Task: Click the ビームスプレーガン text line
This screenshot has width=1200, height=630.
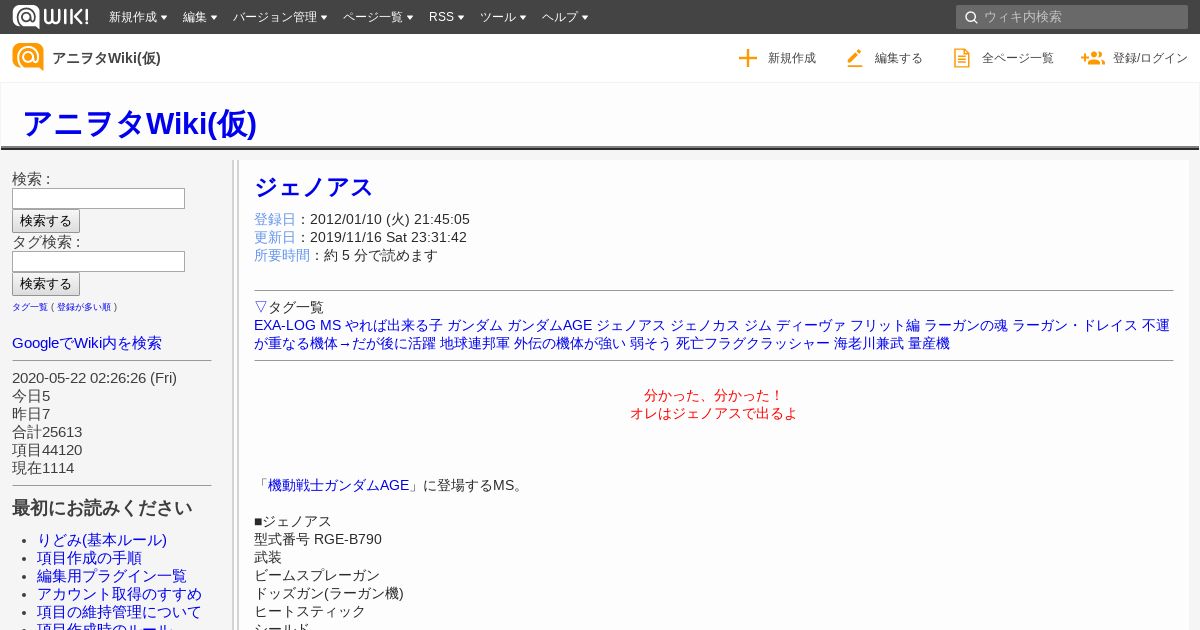Action: point(317,575)
